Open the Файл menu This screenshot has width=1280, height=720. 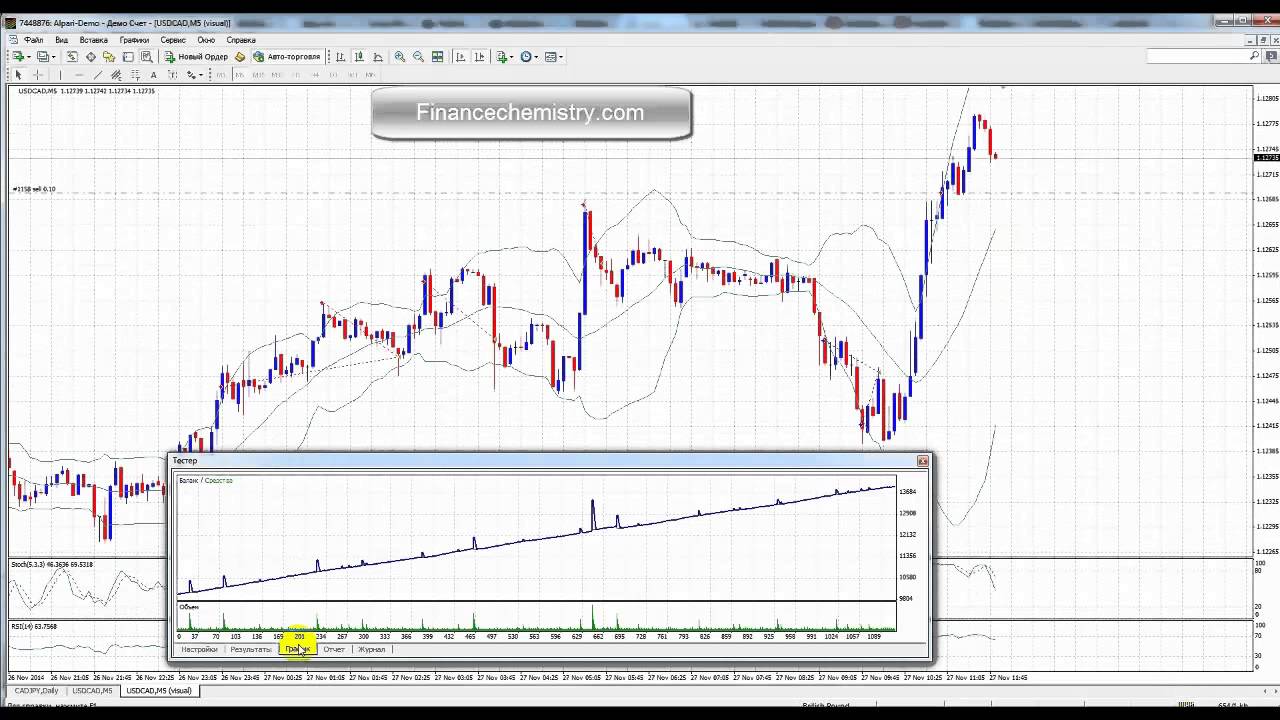(x=33, y=40)
